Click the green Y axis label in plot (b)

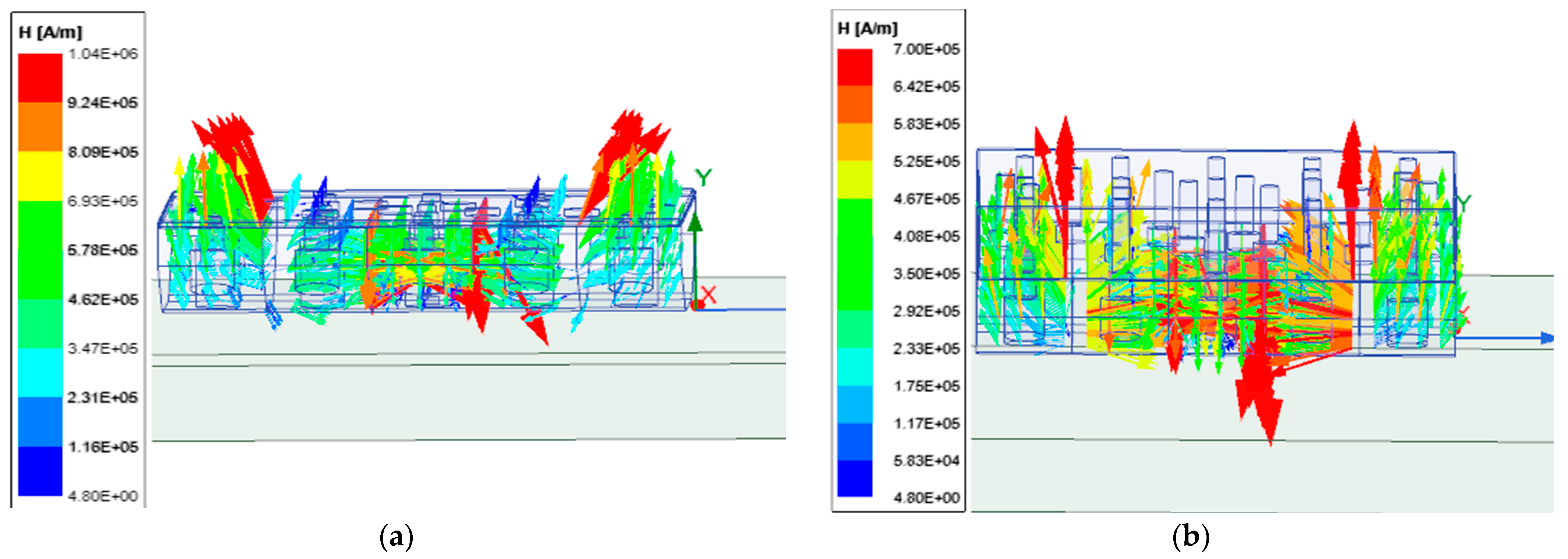click(1463, 203)
